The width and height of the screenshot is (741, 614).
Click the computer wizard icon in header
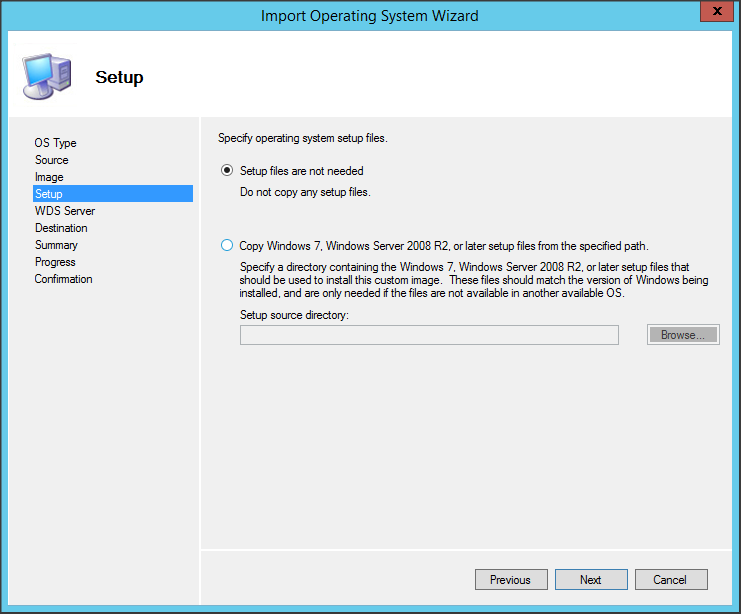click(46, 77)
